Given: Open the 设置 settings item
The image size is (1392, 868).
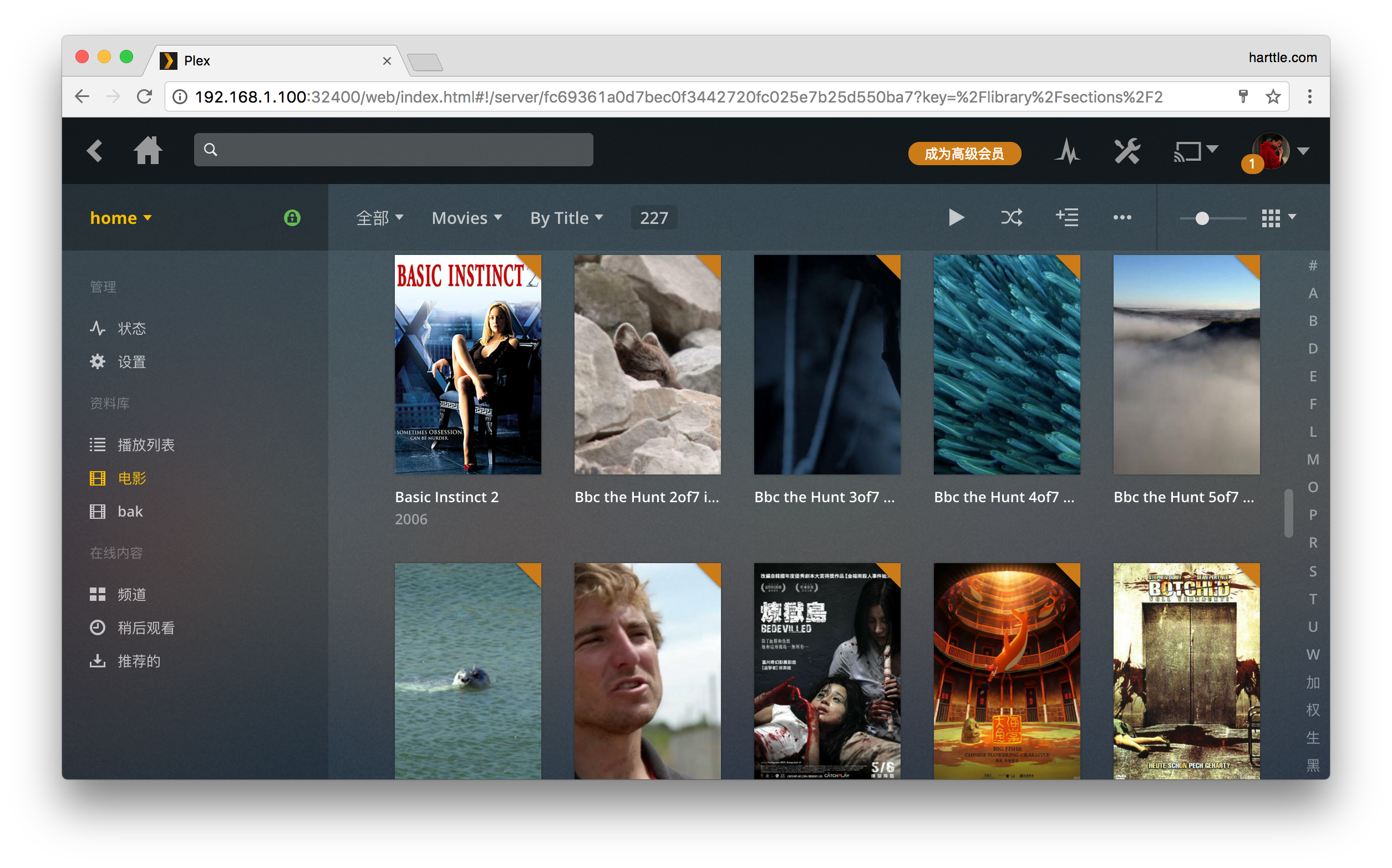Looking at the screenshot, I should 131,361.
